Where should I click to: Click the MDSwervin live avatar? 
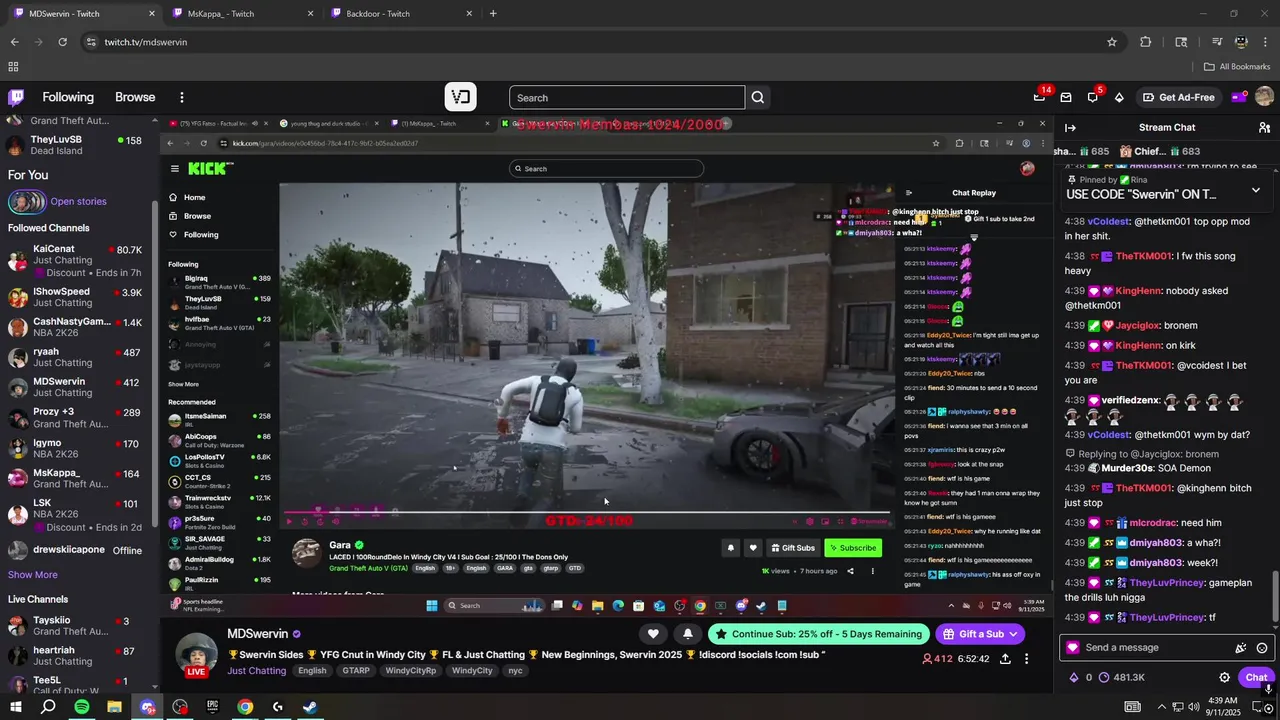point(197,656)
